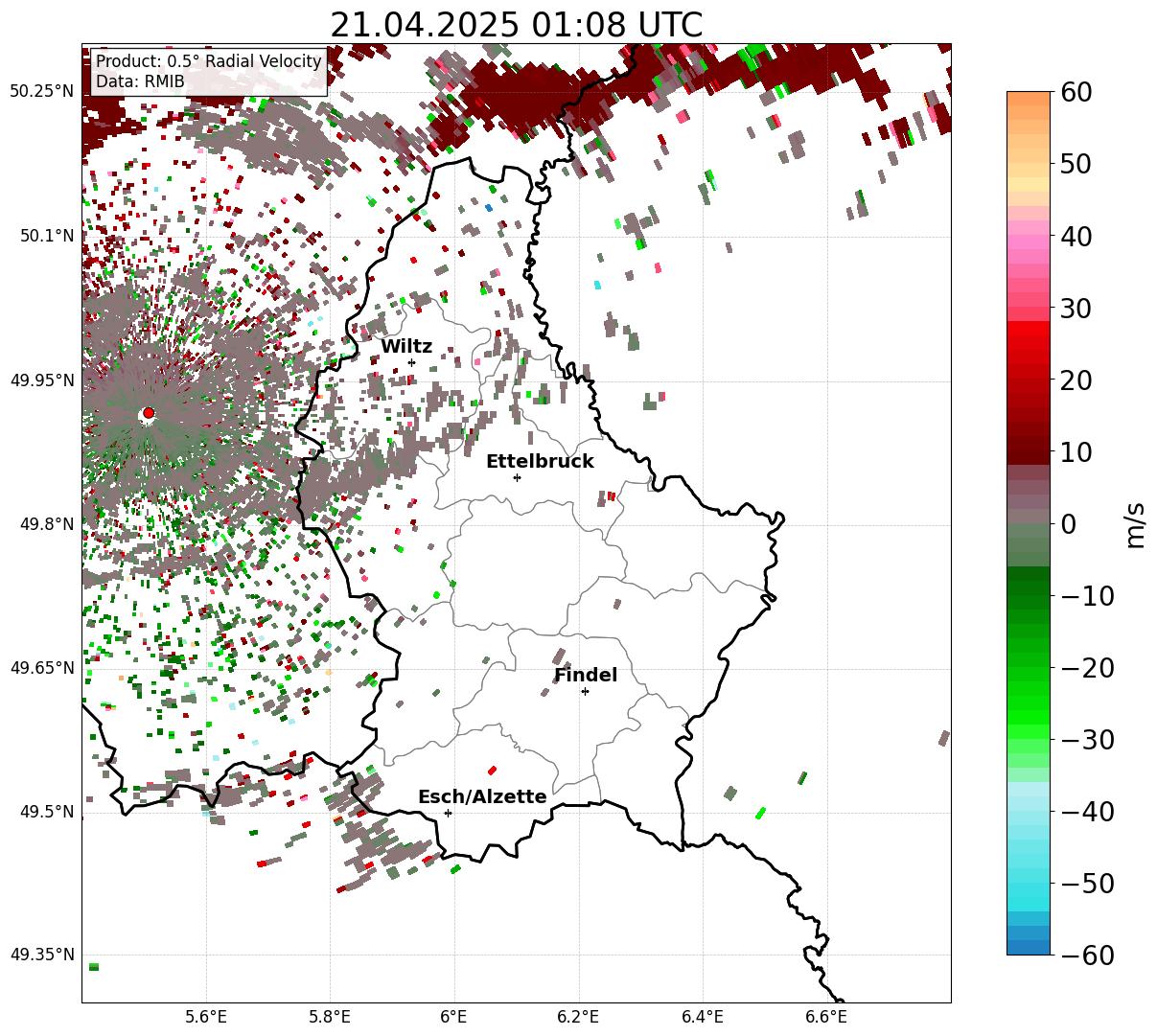Click the Wiltz station cross marker
This screenshot has height=1036, width=1157.
pos(411,362)
